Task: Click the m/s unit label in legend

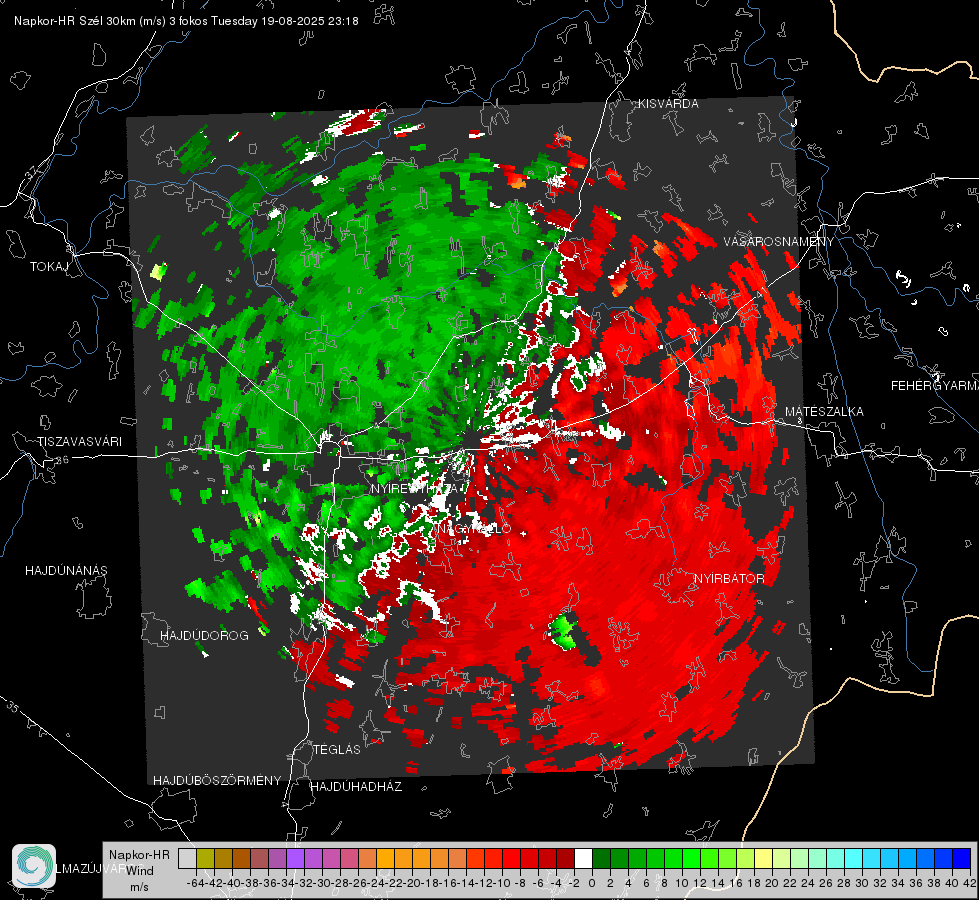Action: (139, 887)
